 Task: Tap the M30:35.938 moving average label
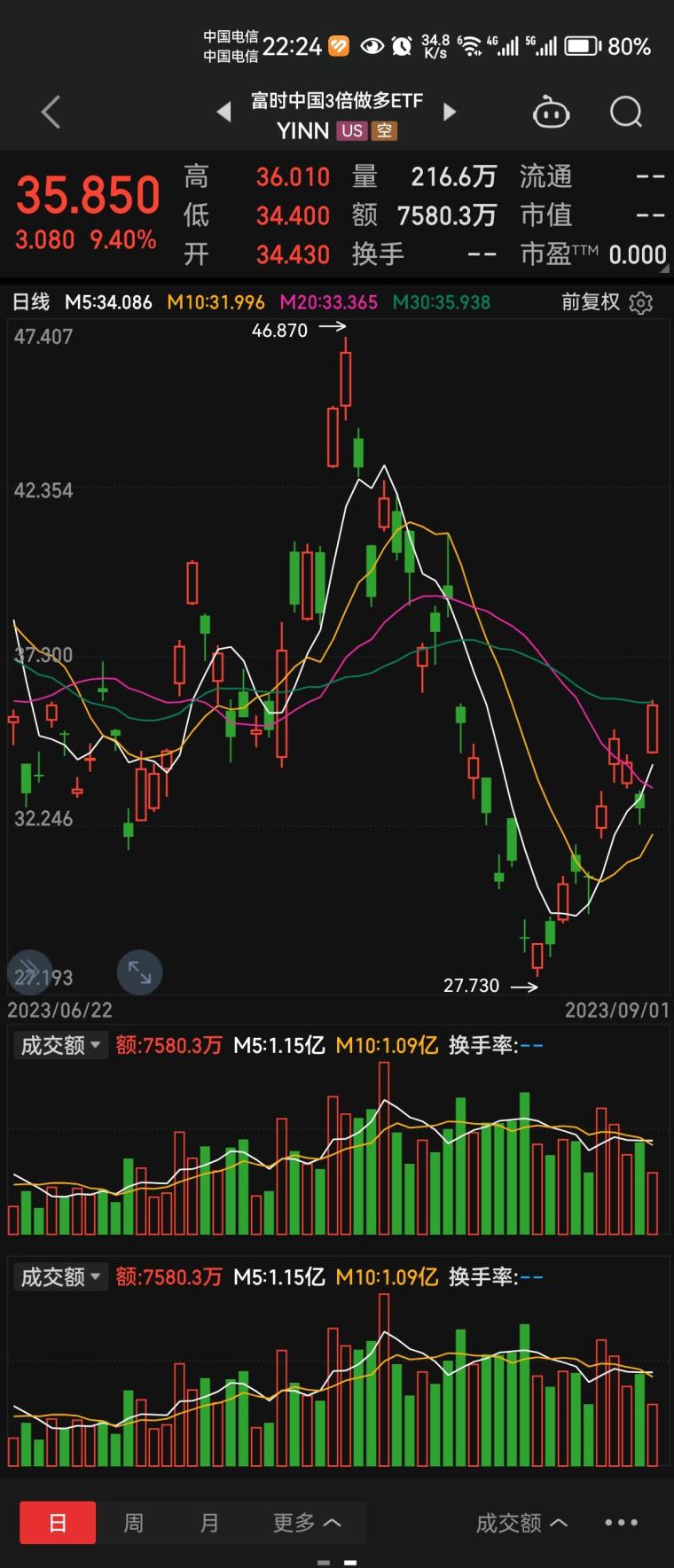coord(441,302)
